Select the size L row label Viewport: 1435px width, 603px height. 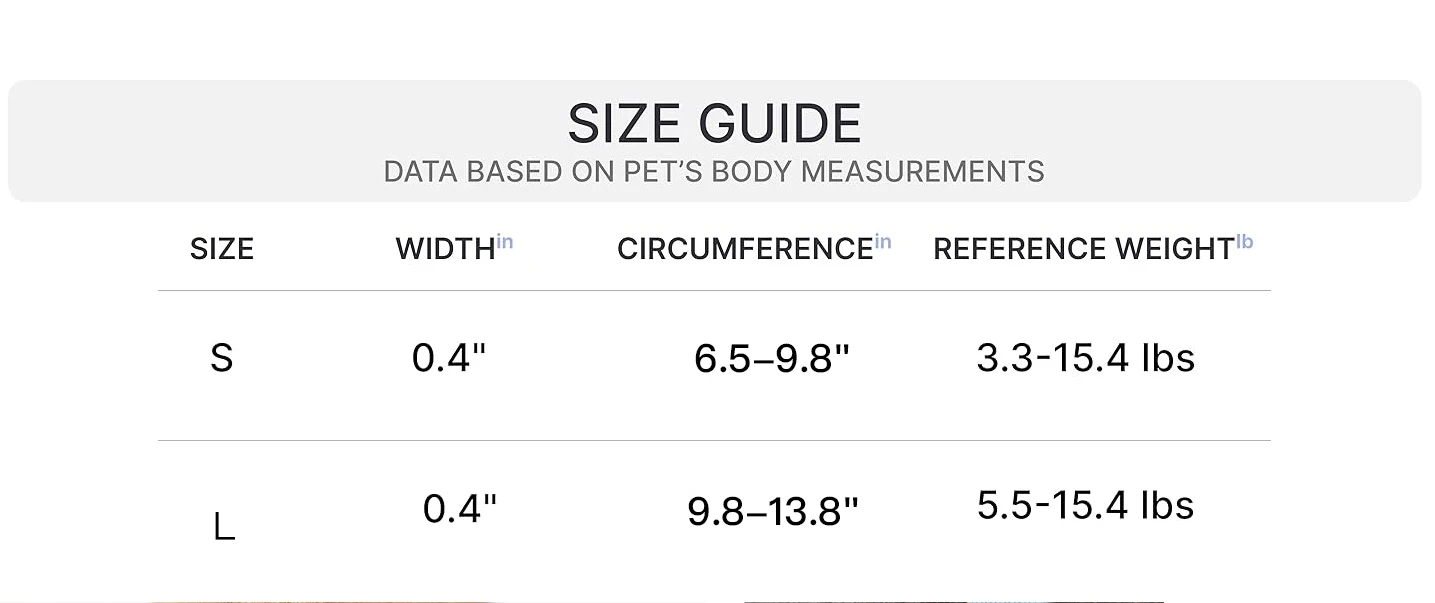click(224, 526)
